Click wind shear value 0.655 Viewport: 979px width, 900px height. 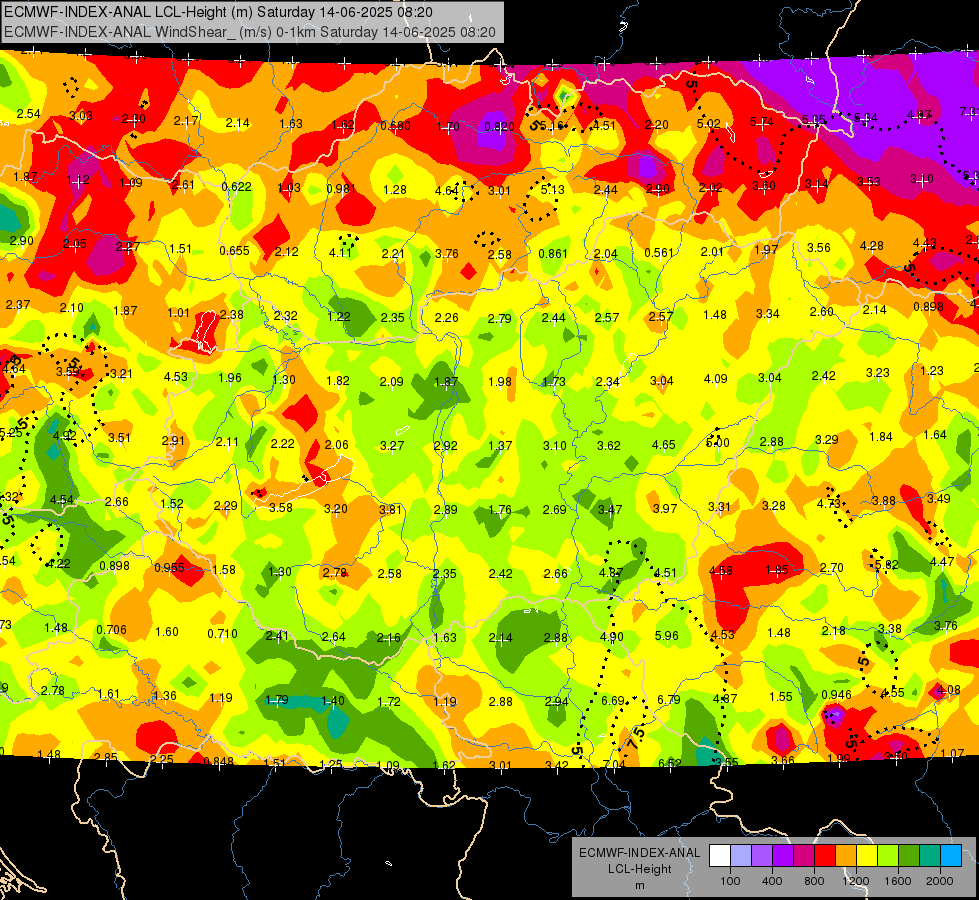(234, 250)
